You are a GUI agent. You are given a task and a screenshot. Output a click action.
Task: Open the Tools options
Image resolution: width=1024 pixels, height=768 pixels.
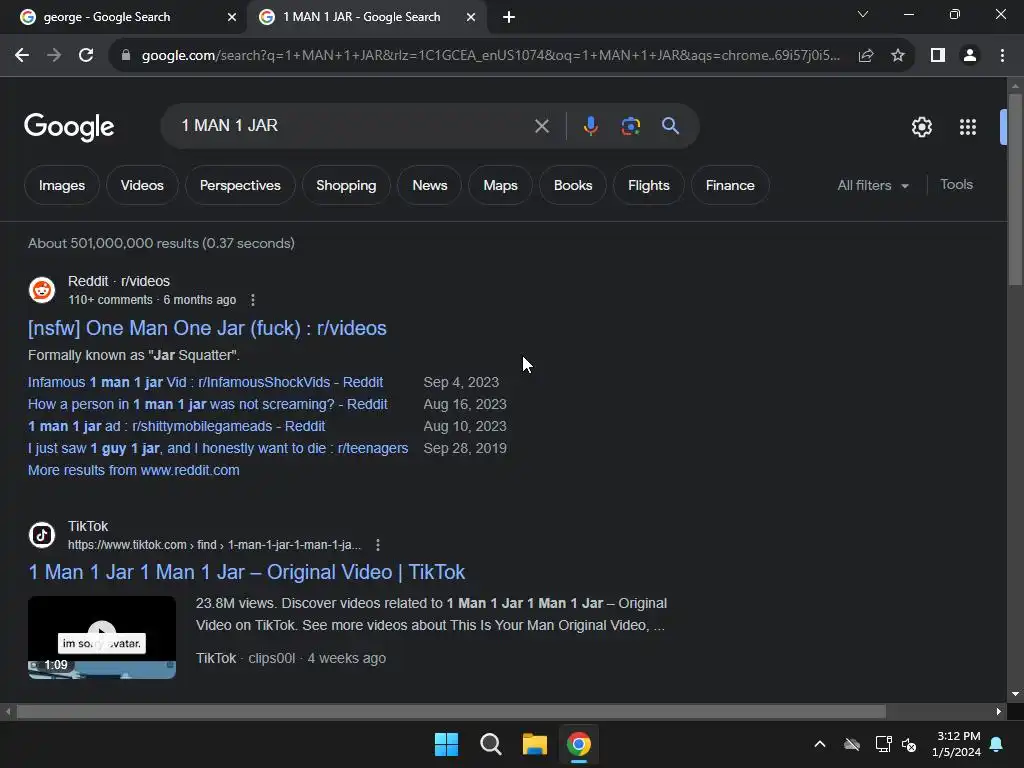pos(956,185)
